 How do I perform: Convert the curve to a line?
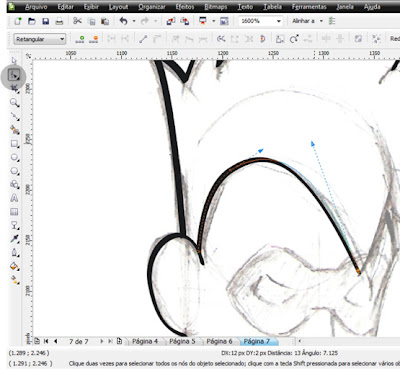tap(143, 39)
